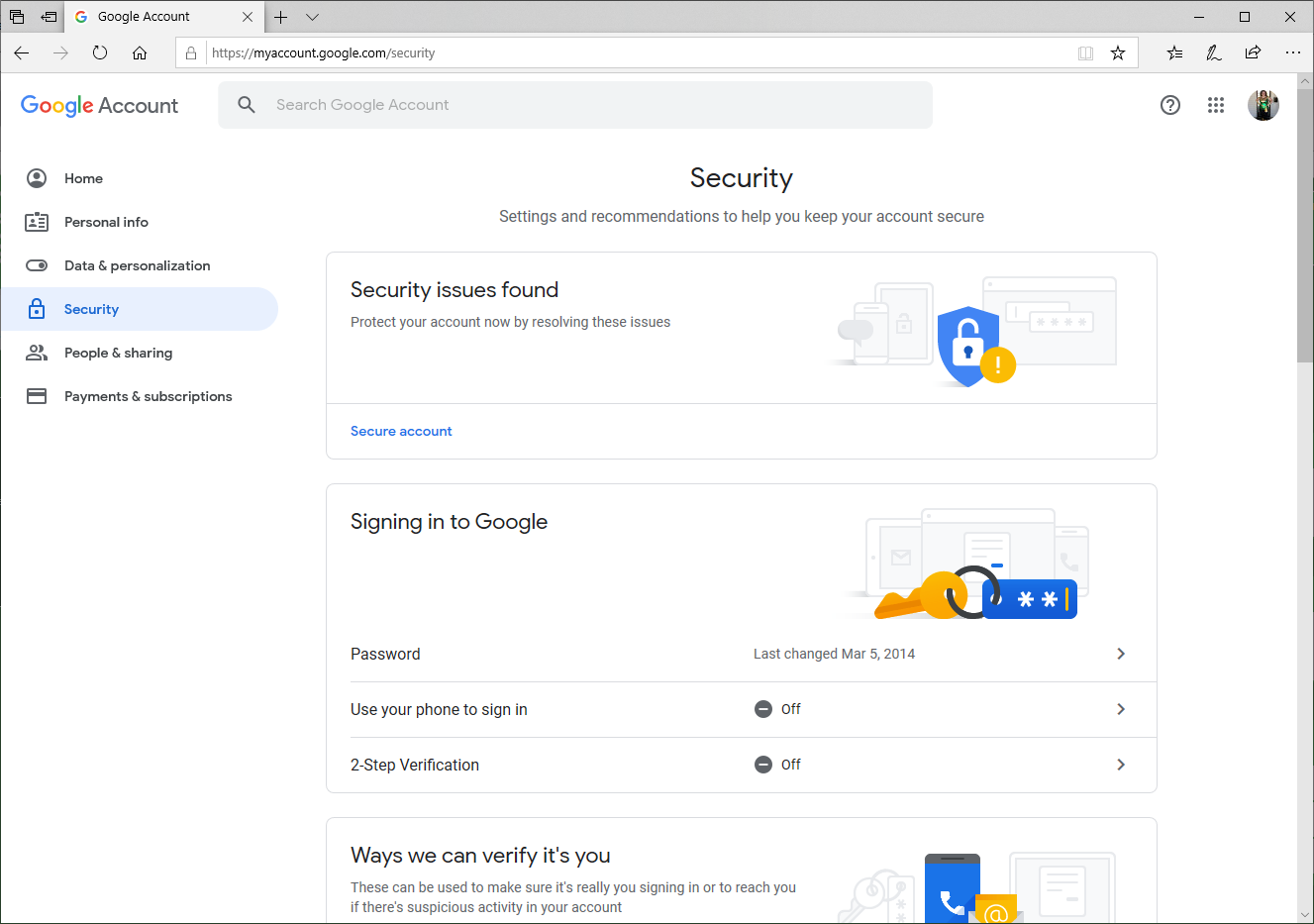Click the Signing in to Google heading
Image resolution: width=1314 pixels, height=924 pixels.
[449, 522]
